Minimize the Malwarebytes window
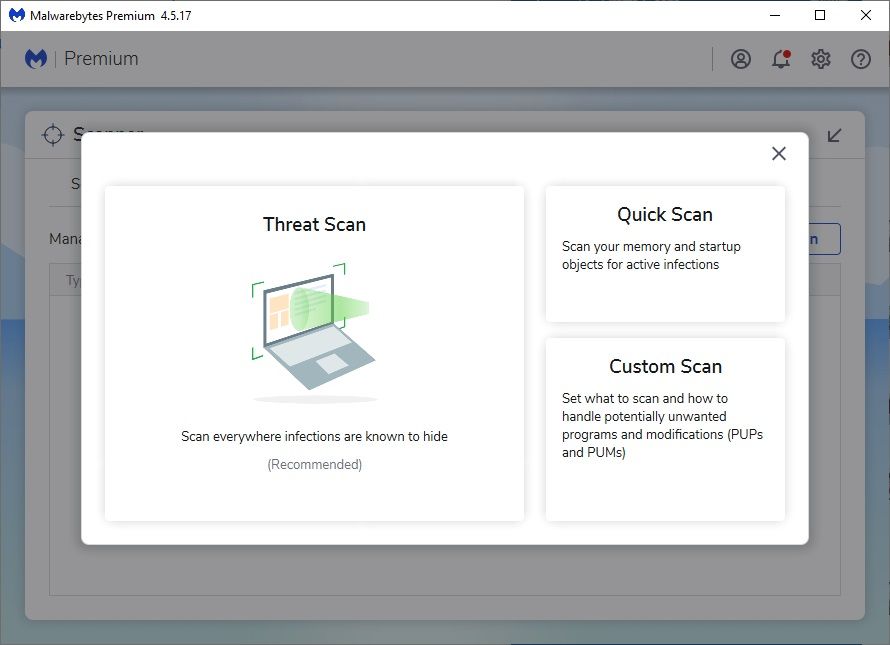The width and height of the screenshot is (890, 645). (775, 15)
